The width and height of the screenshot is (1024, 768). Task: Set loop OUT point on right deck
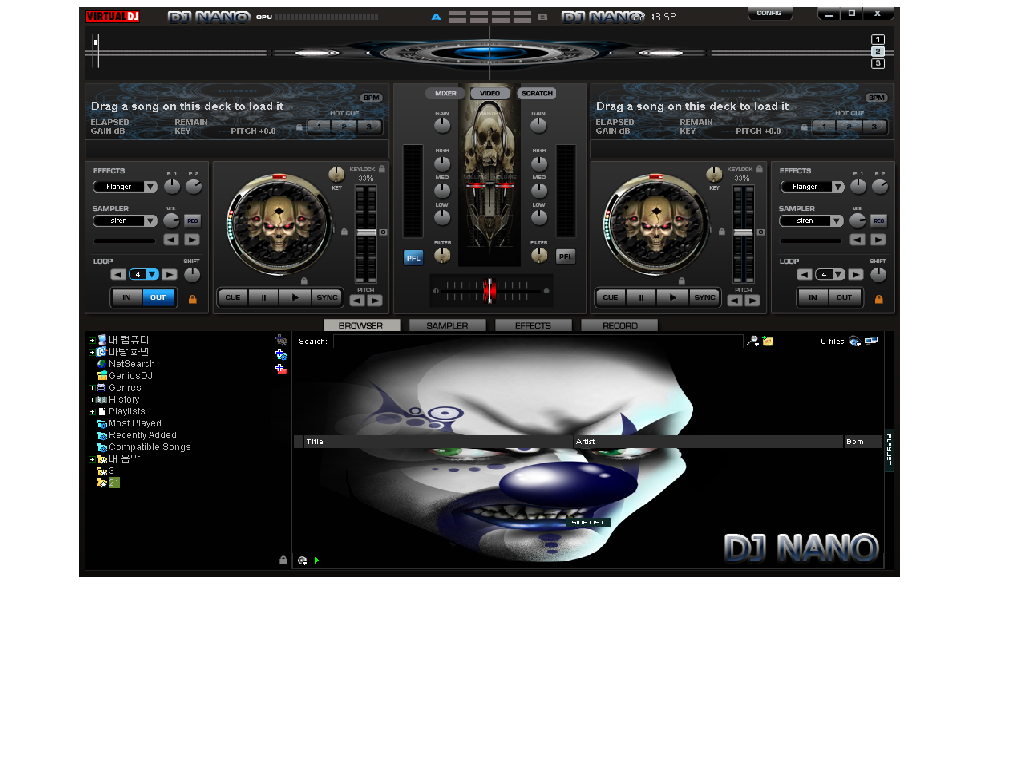point(844,298)
